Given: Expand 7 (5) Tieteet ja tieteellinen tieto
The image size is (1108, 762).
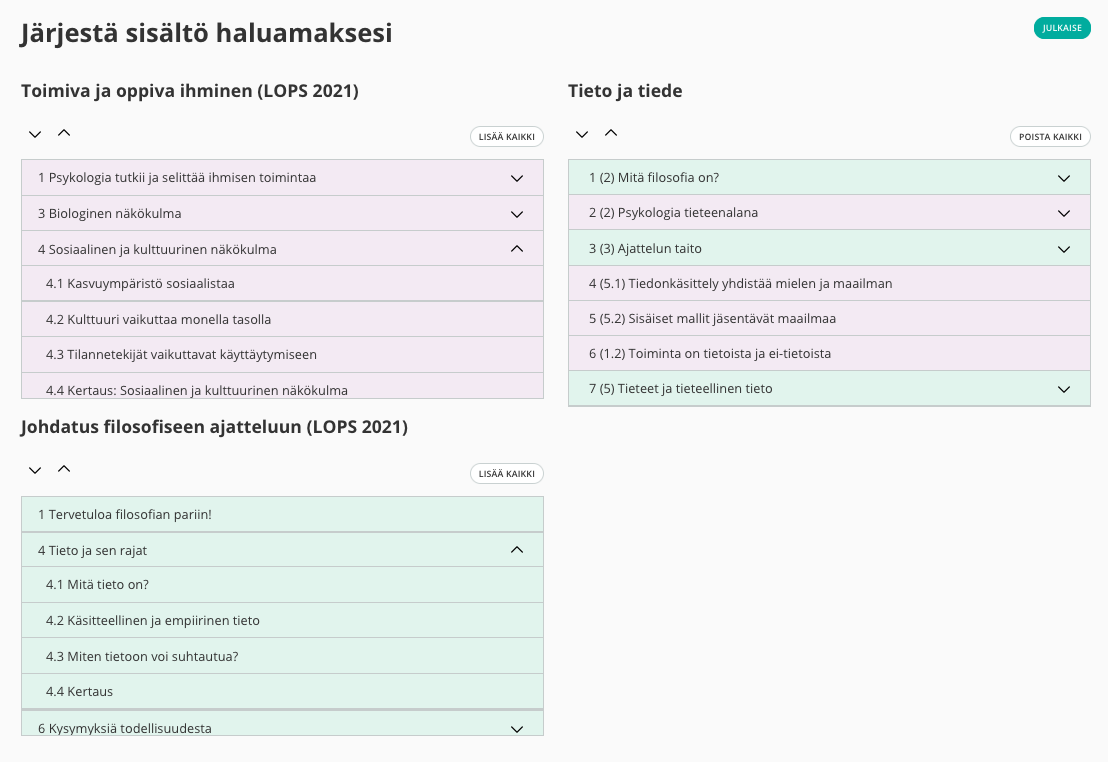Looking at the screenshot, I should (1064, 389).
